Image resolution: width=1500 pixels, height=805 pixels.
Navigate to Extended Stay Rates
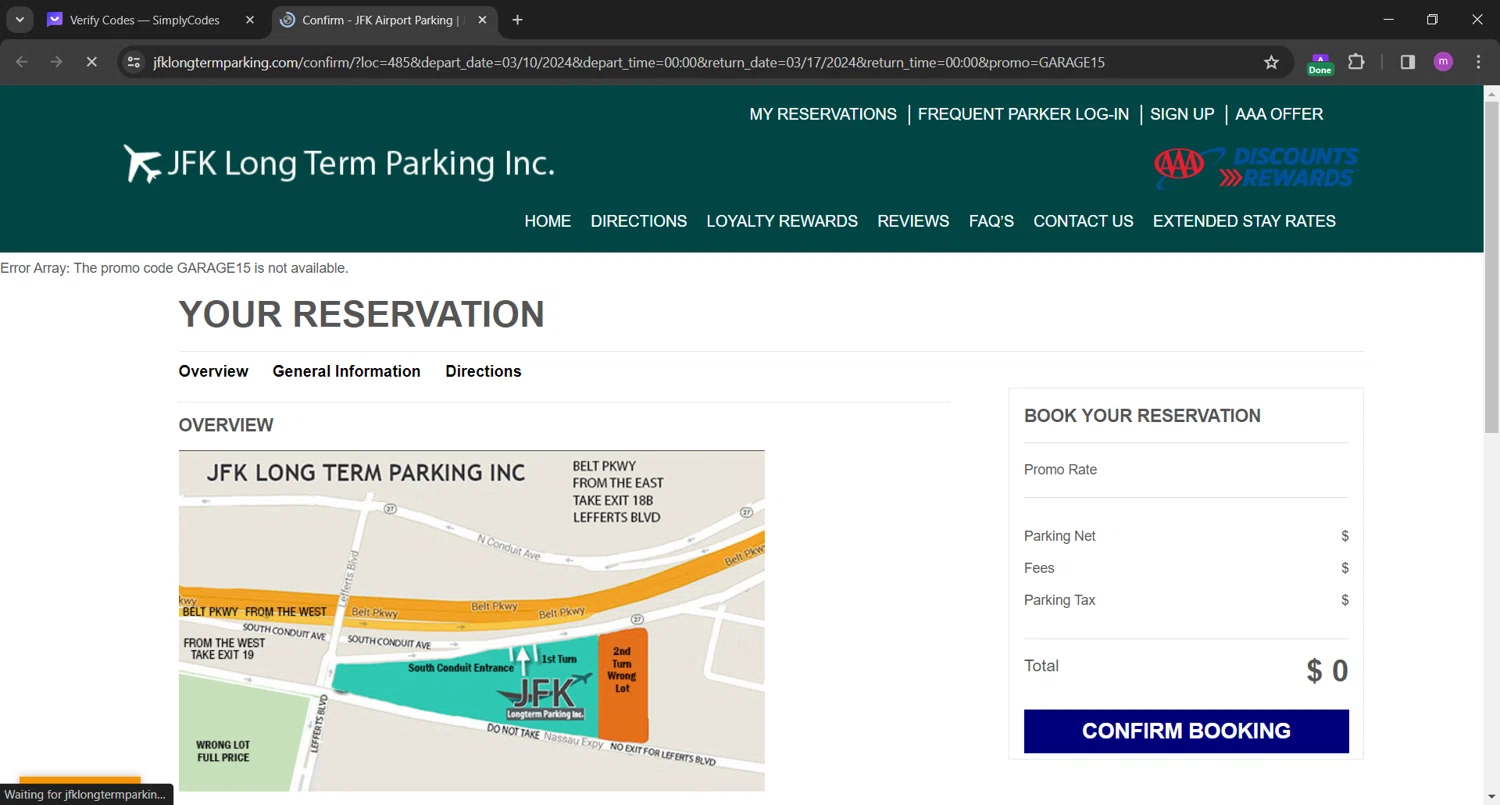[x=1244, y=221]
